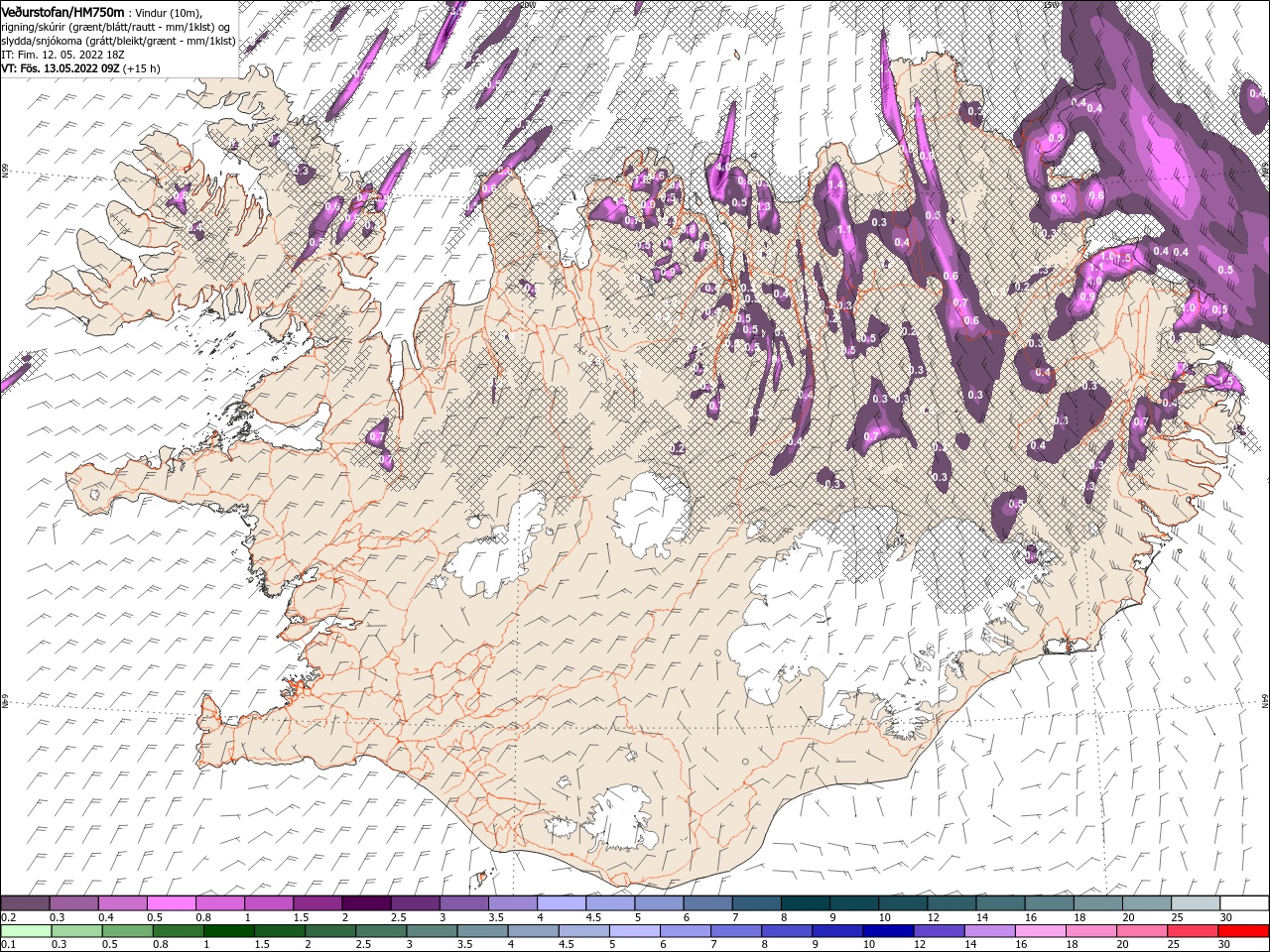1270x952 pixels.
Task: Select the light purple swatch labeled 14 in rain legend
Action: tap(988, 930)
